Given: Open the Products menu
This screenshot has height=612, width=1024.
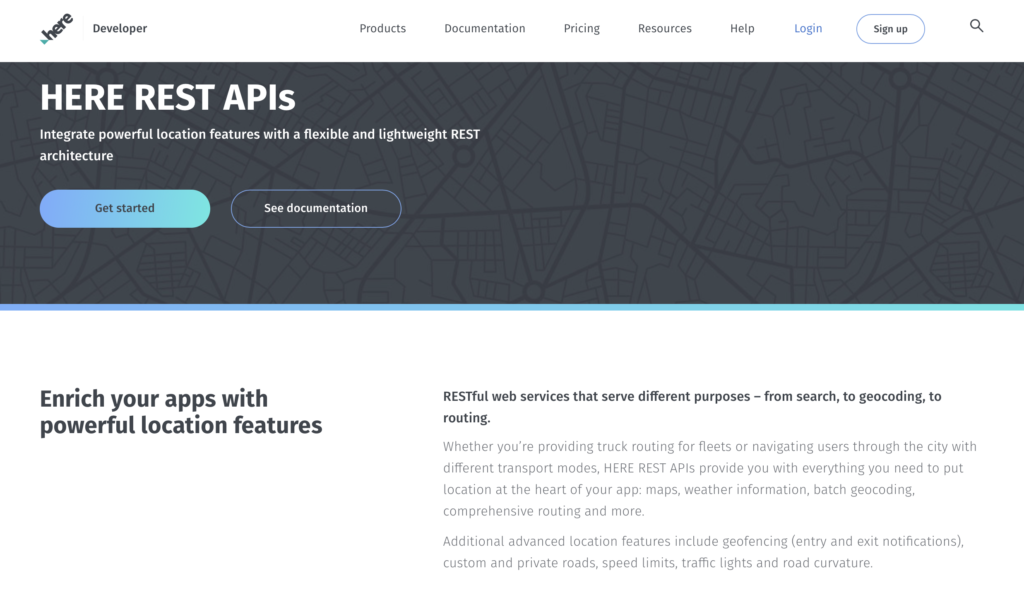Looking at the screenshot, I should click(383, 29).
